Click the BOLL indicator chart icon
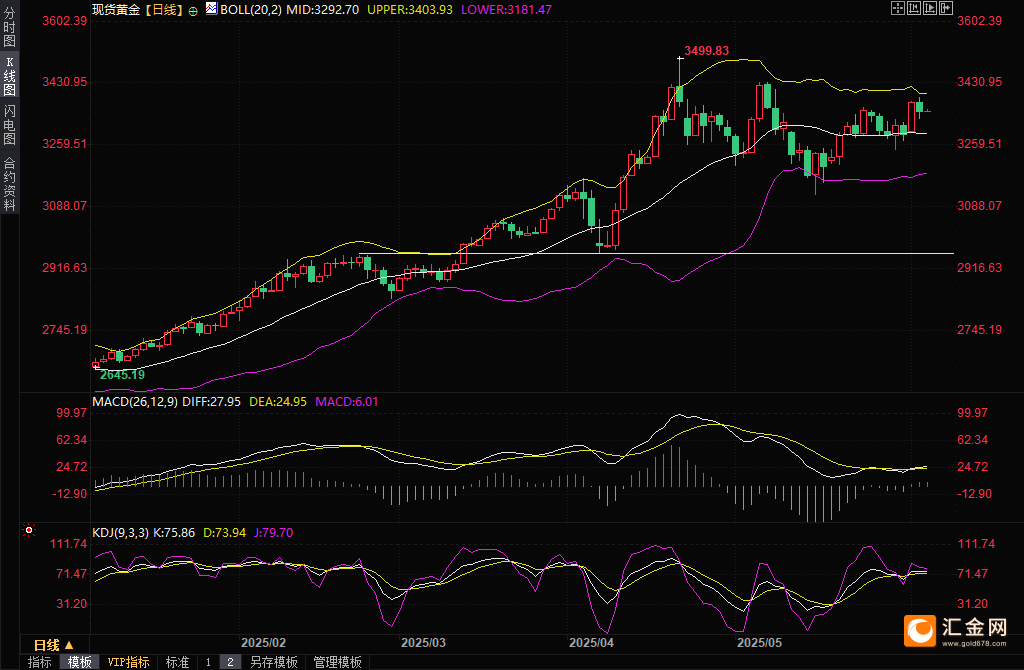The image size is (1024, 670). (x=211, y=8)
